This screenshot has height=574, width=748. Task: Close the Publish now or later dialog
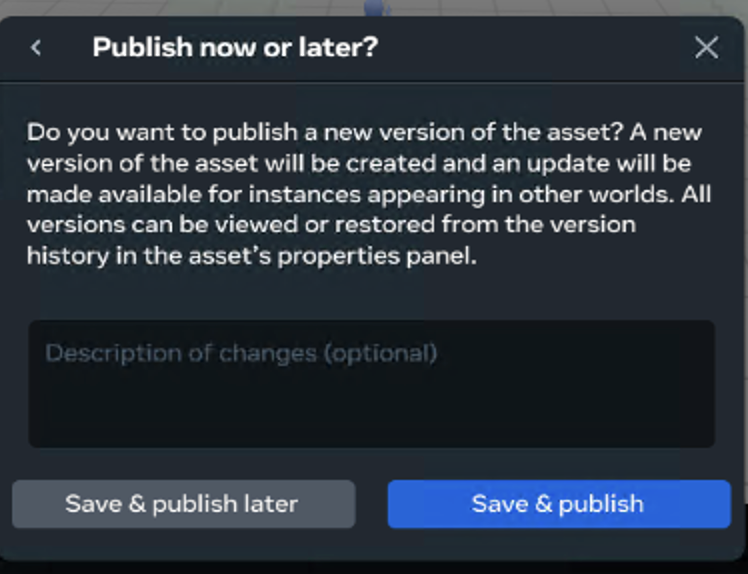click(706, 47)
